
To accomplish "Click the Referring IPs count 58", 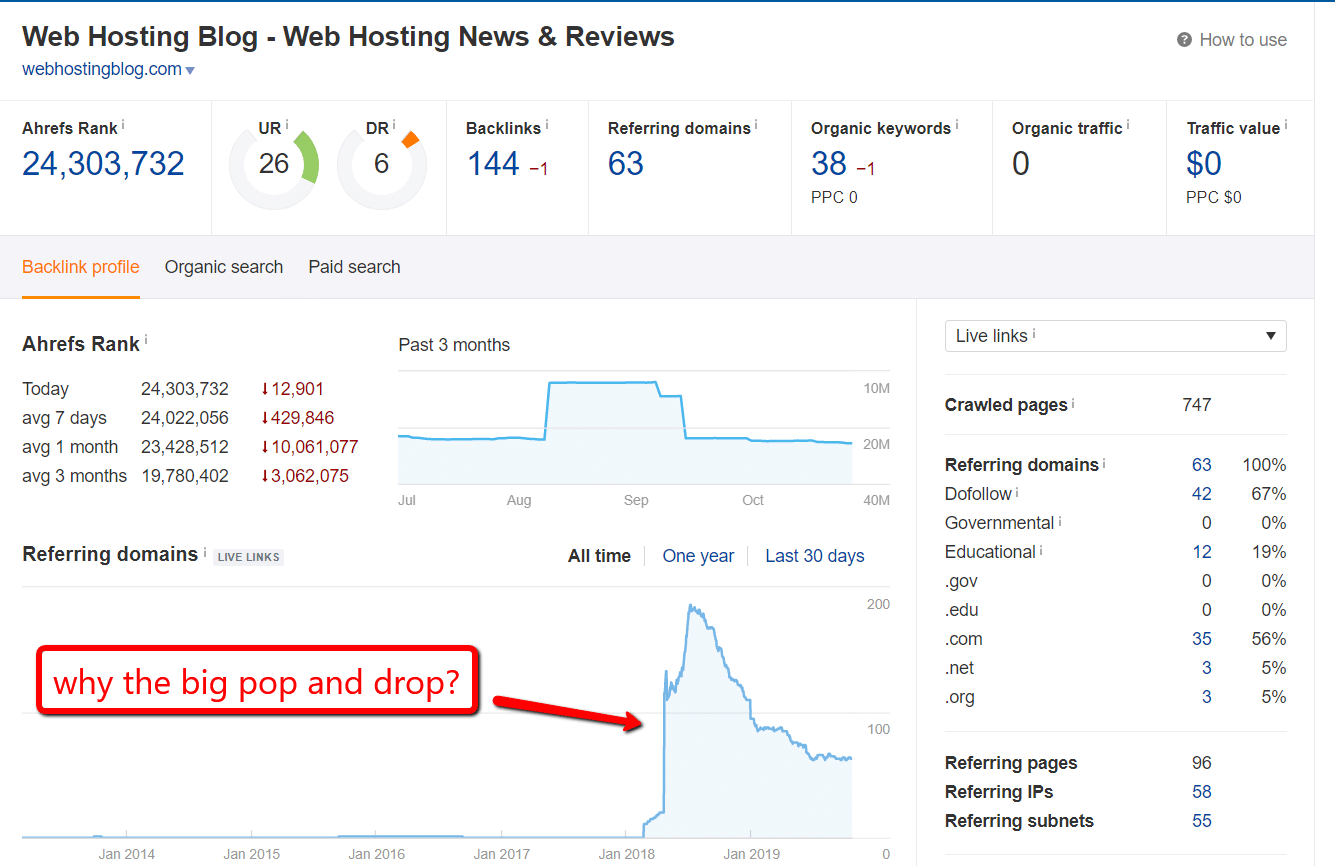I will pyautogui.click(x=1202, y=792).
